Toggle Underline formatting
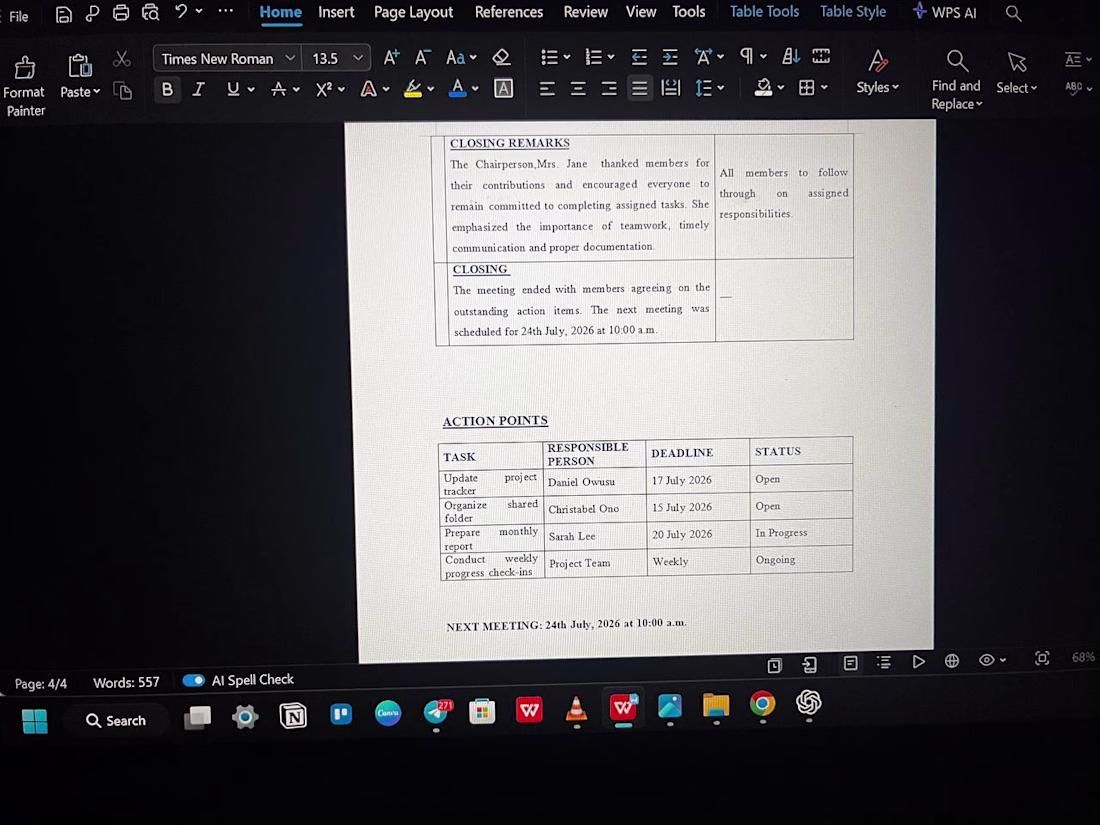This screenshot has height=825, width=1100. click(x=233, y=89)
